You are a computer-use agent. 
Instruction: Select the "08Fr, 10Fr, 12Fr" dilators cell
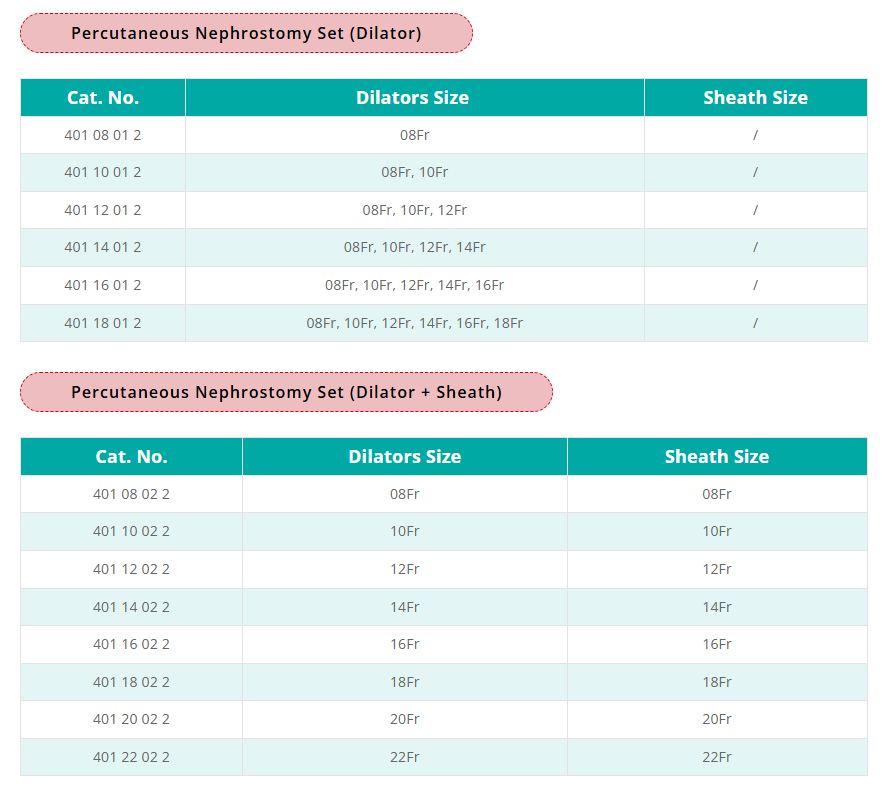414,210
